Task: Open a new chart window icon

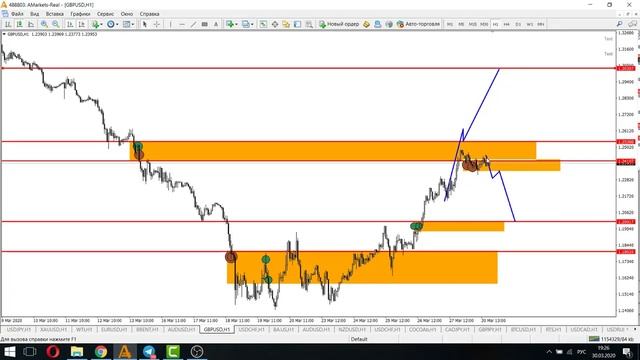Action: [230, 24]
